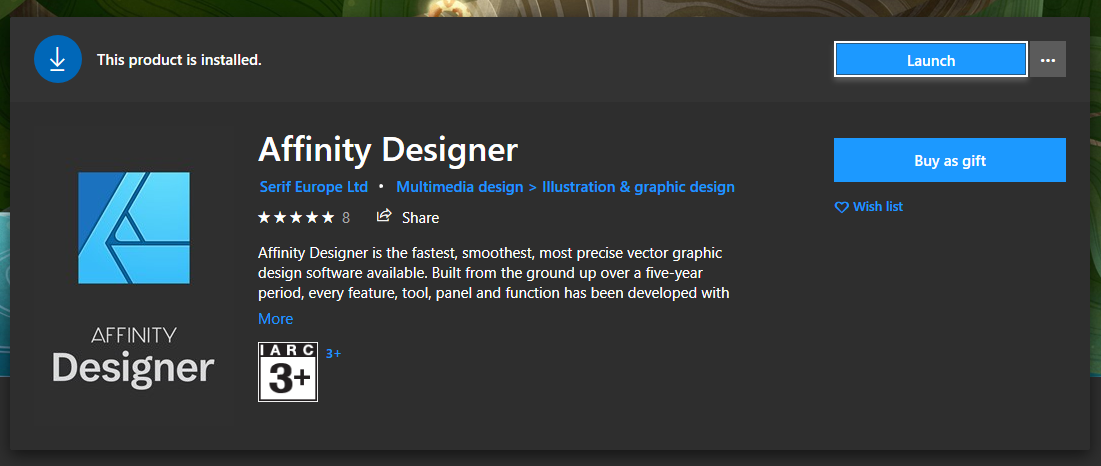Expand description with More link
Screen dimensions: 1101x466
(275, 319)
